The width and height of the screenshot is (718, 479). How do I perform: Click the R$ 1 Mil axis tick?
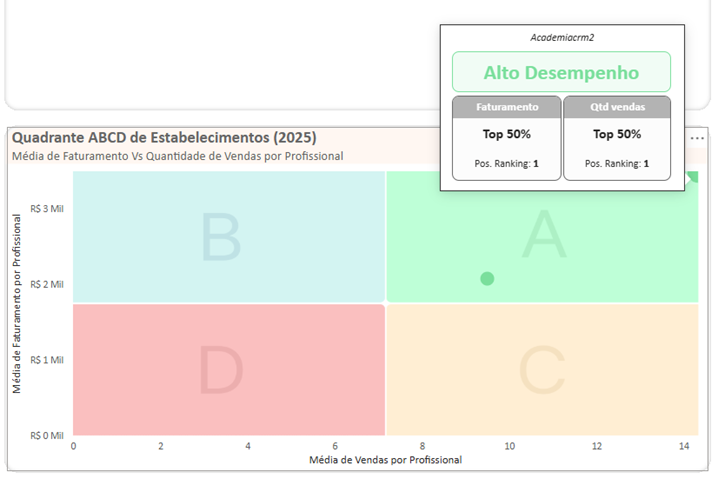click(47, 359)
